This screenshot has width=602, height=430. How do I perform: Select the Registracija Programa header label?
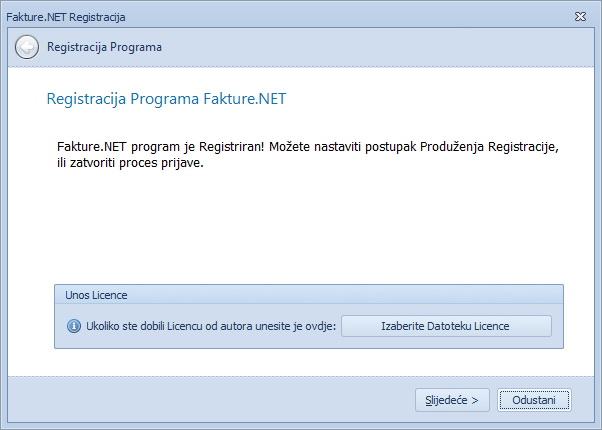[x=104, y=47]
